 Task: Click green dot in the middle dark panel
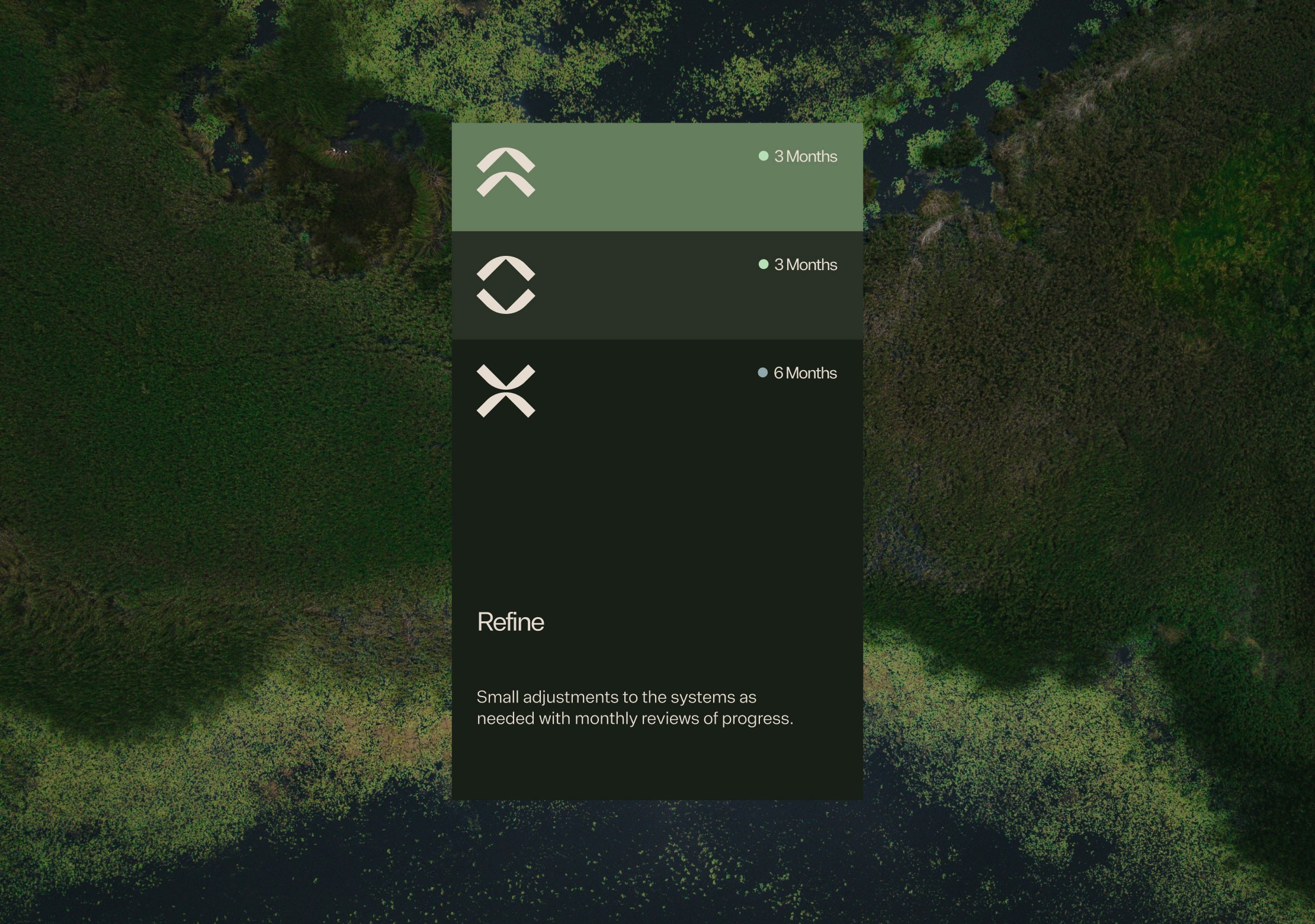pos(764,264)
